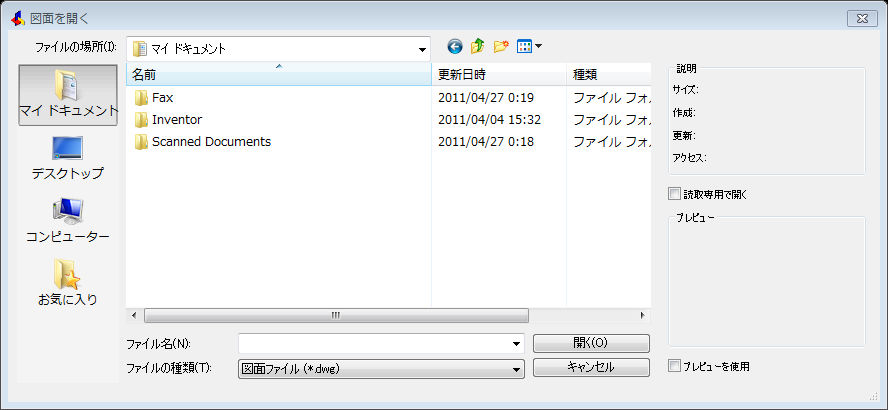Open the view menu icon

click(x=529, y=46)
